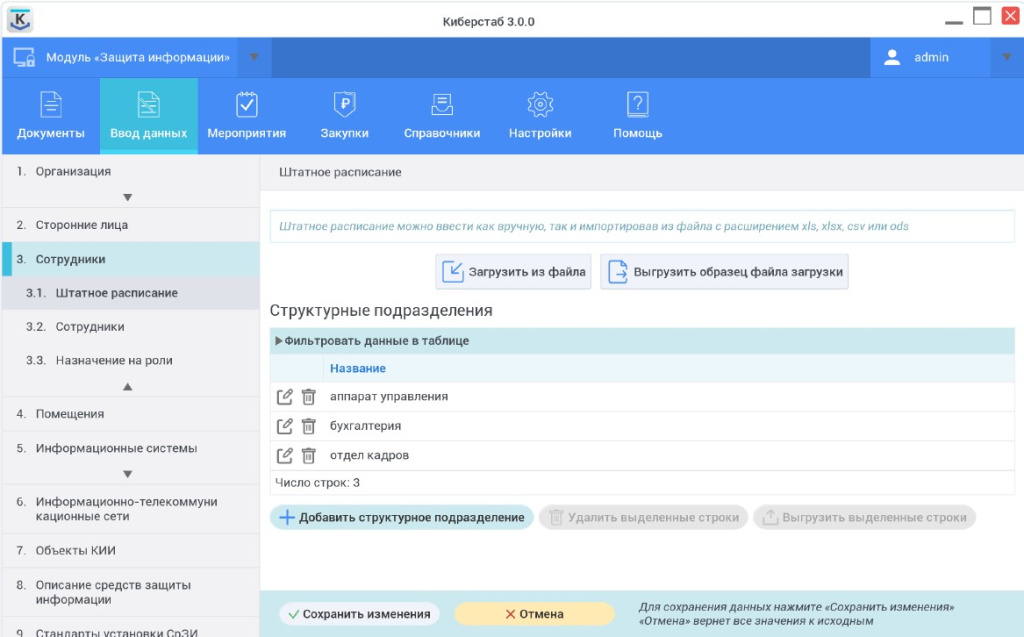Screen dimensions: 1024x637
Task: Open the Мероприятия checklist icon
Action: point(246,105)
